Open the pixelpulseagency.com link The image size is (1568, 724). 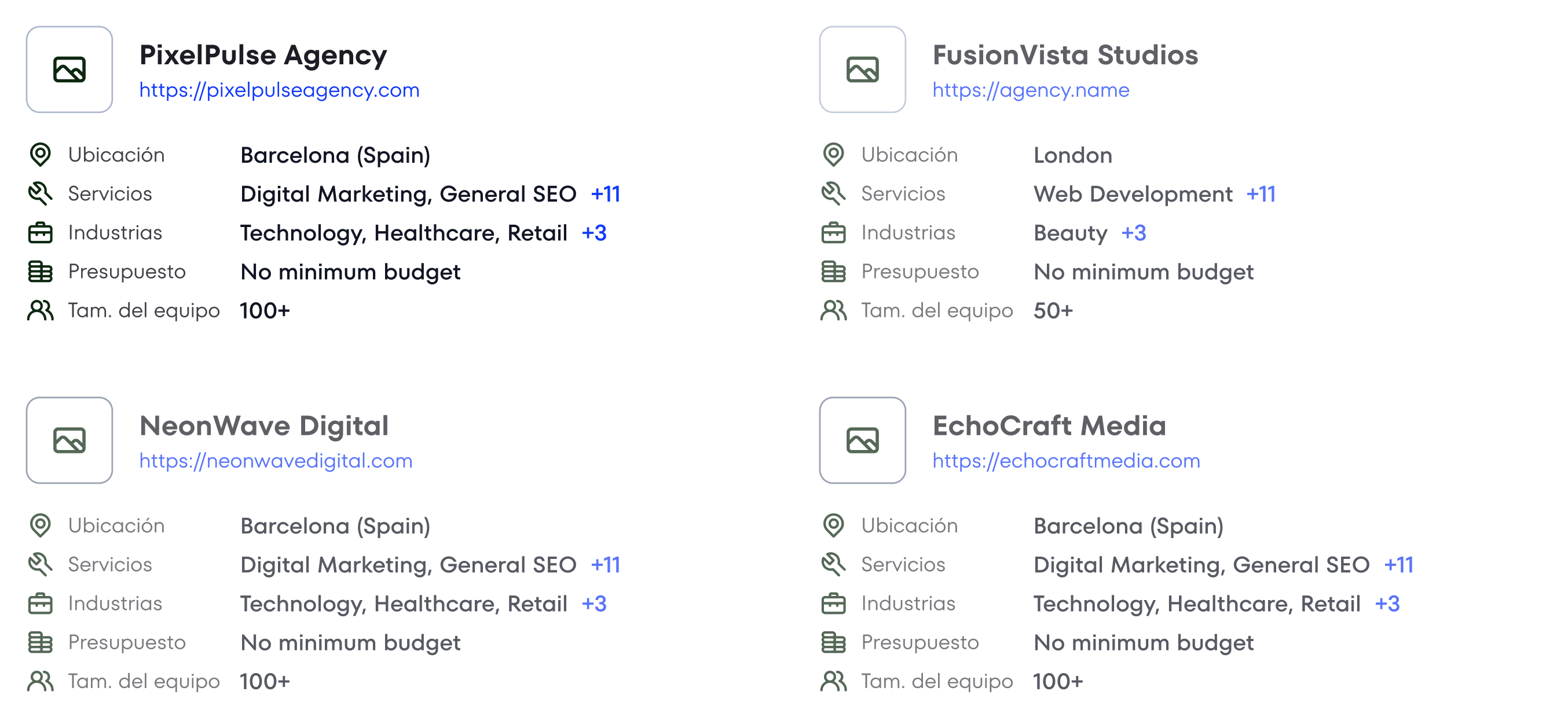[x=280, y=90]
